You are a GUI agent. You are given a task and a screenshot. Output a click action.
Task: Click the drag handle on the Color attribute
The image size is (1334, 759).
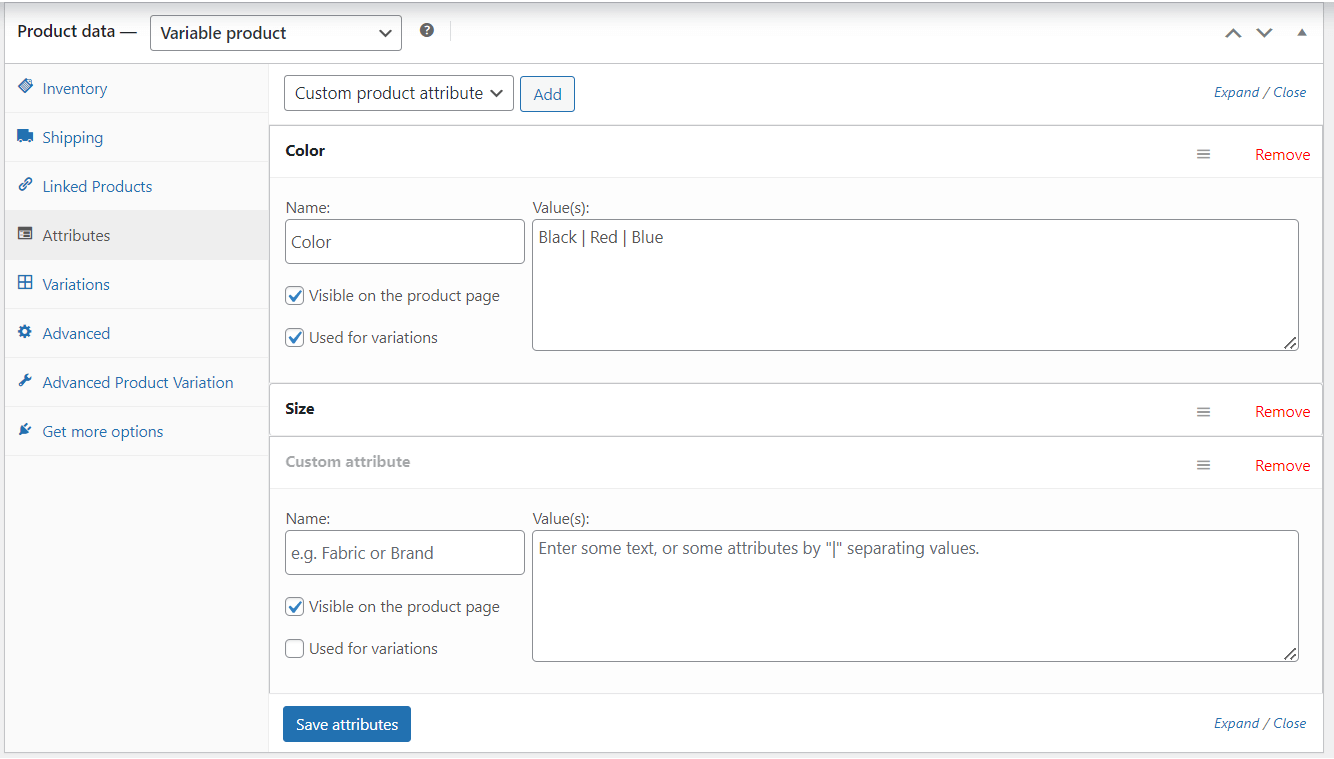1203,154
